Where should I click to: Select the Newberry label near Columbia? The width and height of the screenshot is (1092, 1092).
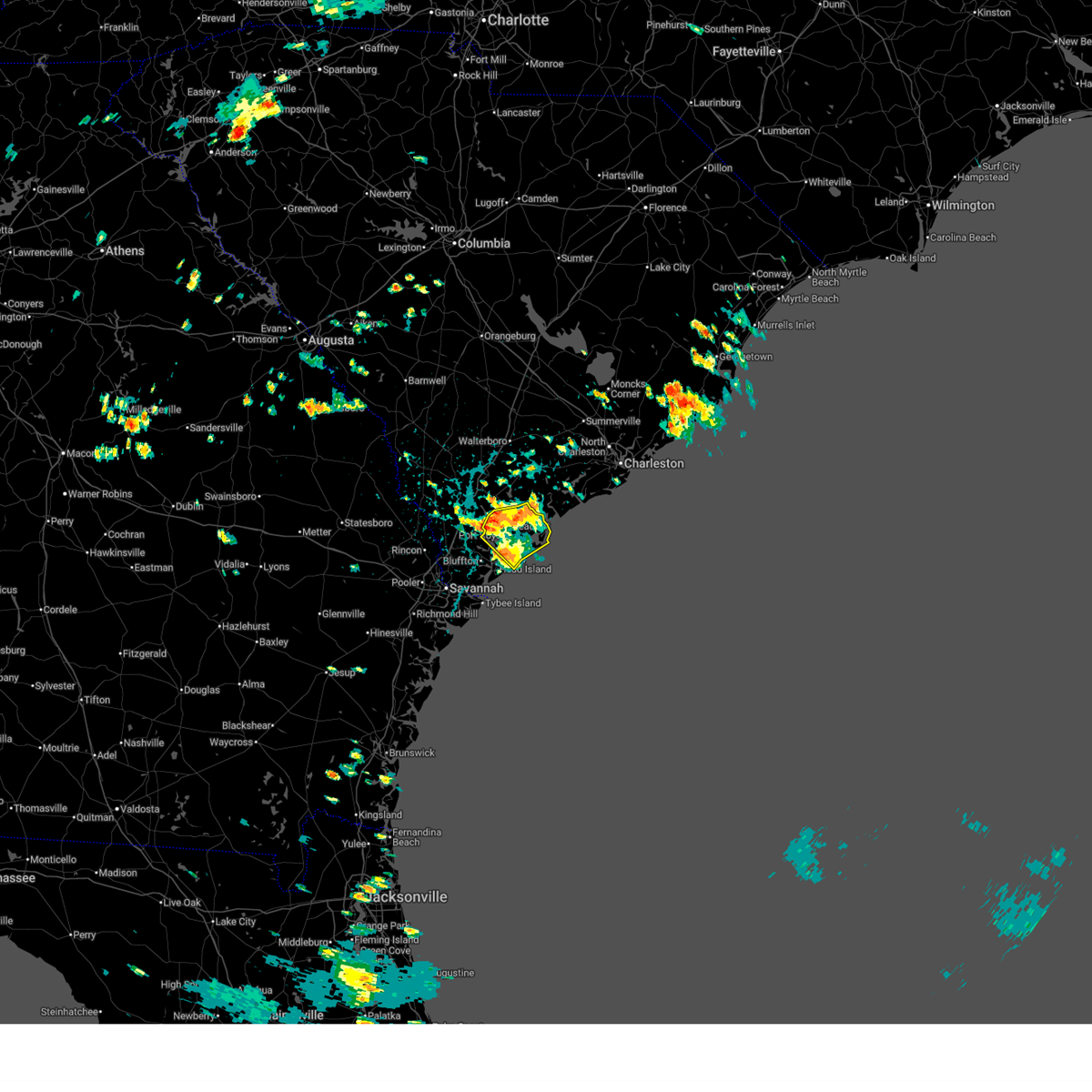coord(389,194)
